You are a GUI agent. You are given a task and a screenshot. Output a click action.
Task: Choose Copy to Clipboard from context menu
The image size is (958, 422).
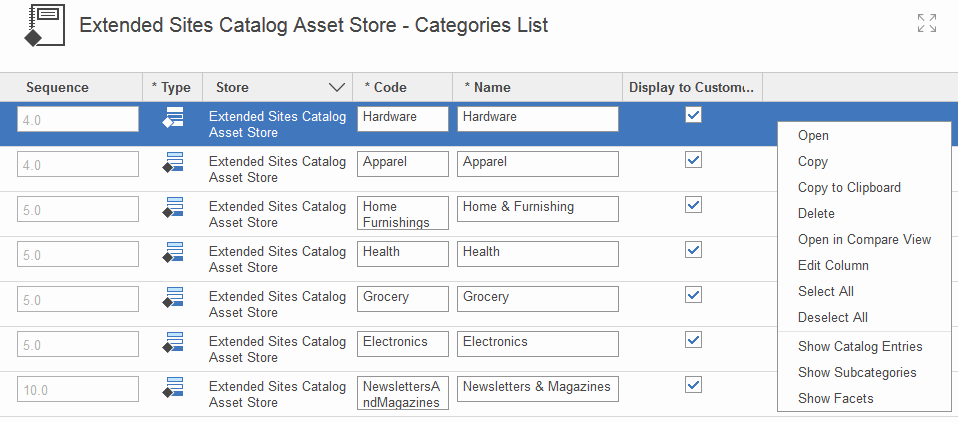click(x=849, y=188)
